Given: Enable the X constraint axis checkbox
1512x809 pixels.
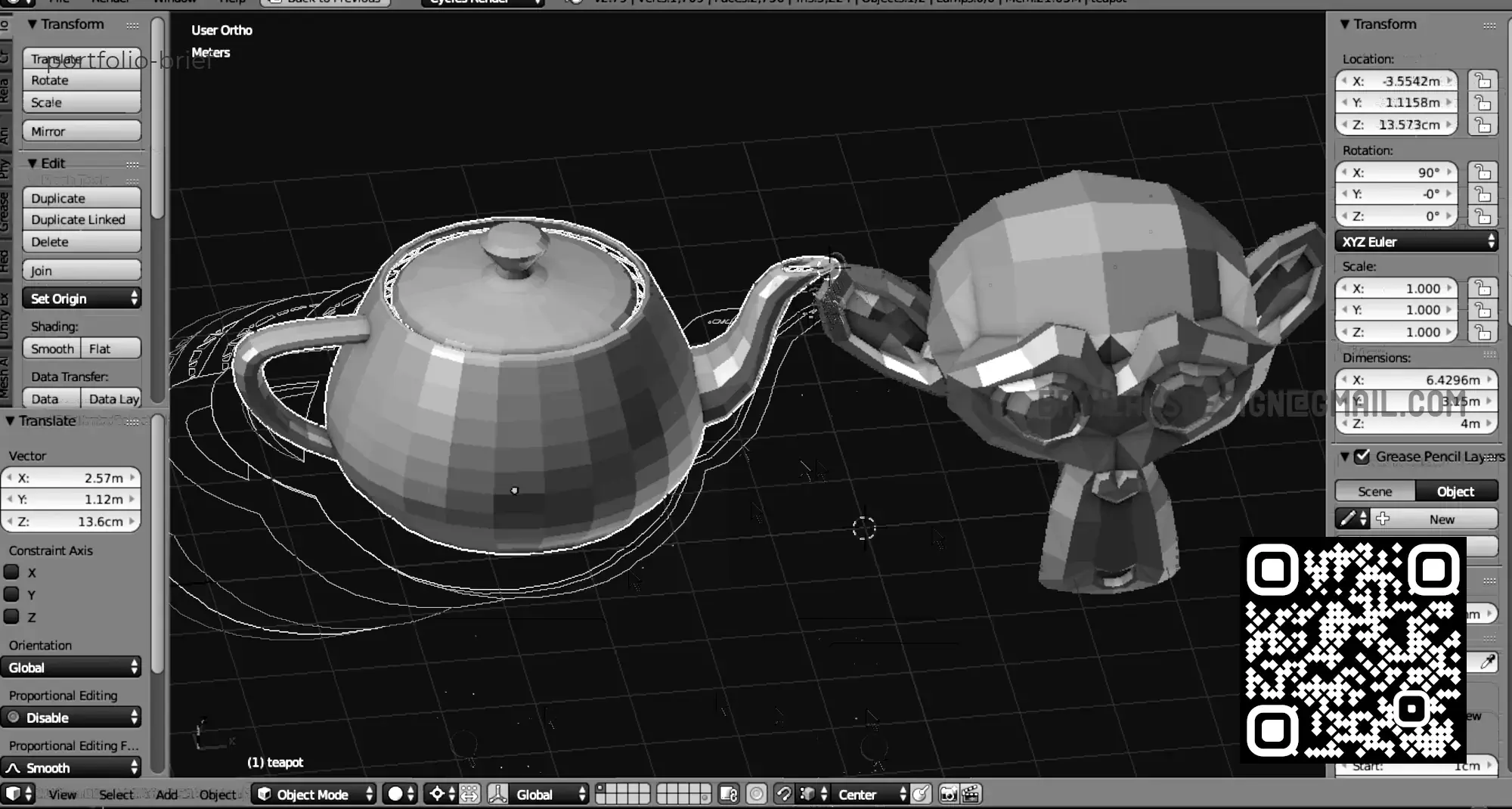Looking at the screenshot, I should point(12,572).
